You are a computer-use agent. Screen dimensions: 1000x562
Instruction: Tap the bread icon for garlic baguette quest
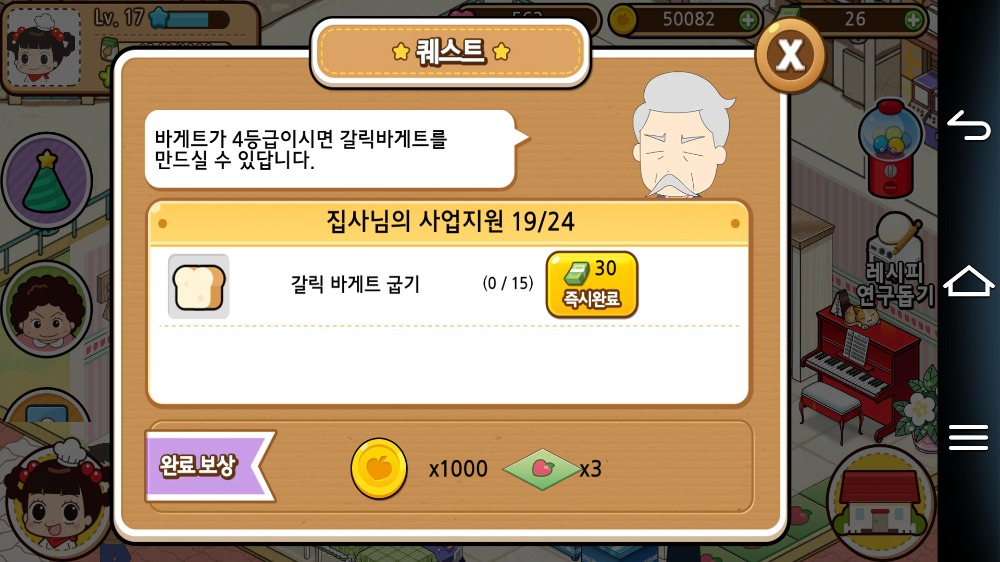pos(198,286)
